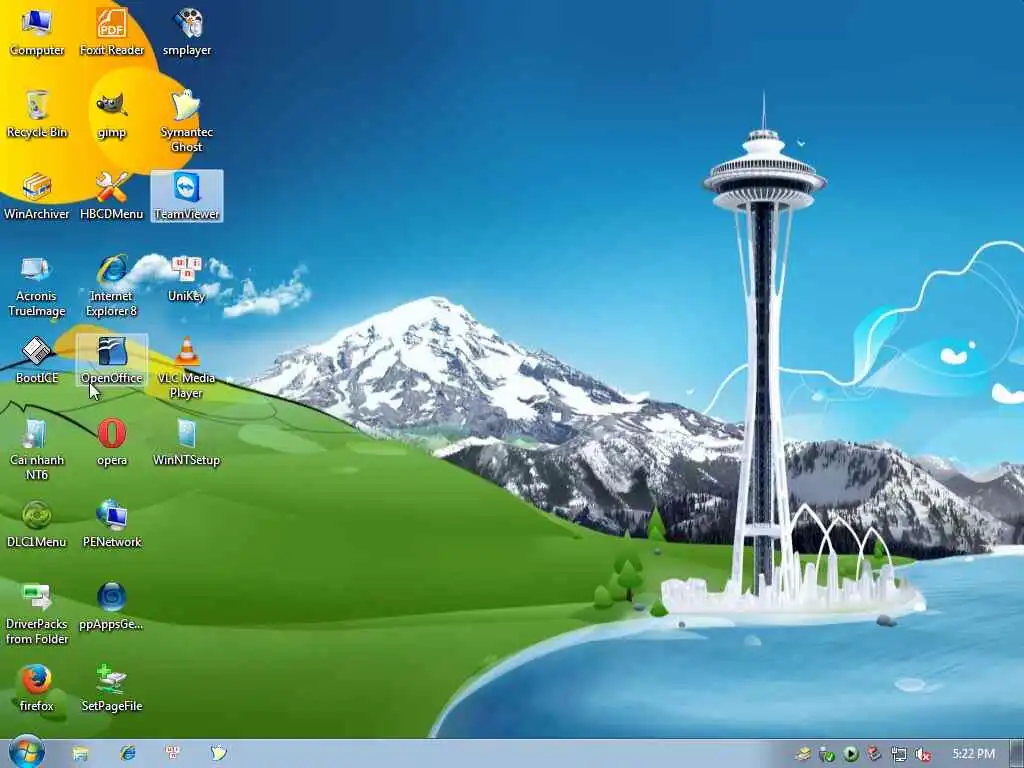Click the clock showing 5:22 PM
The height and width of the screenshot is (768, 1024).
pyautogui.click(x=974, y=754)
